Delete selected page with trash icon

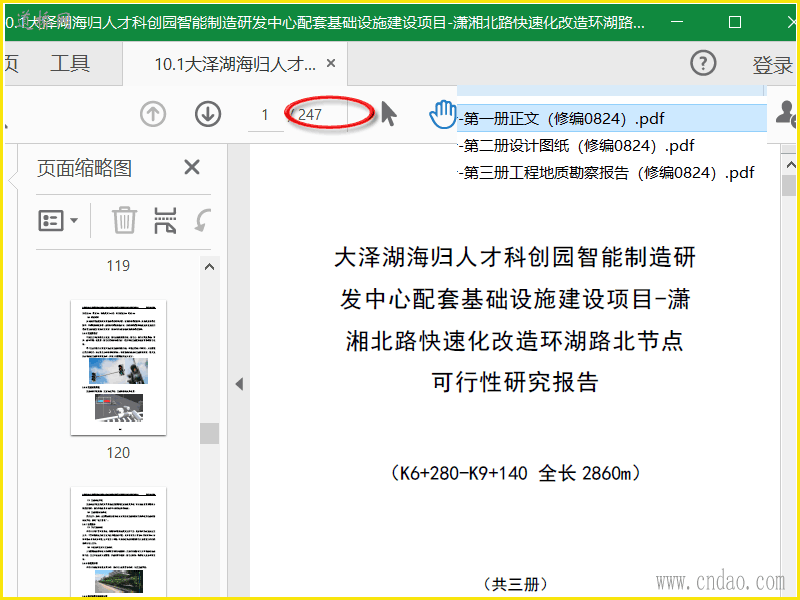(x=124, y=220)
